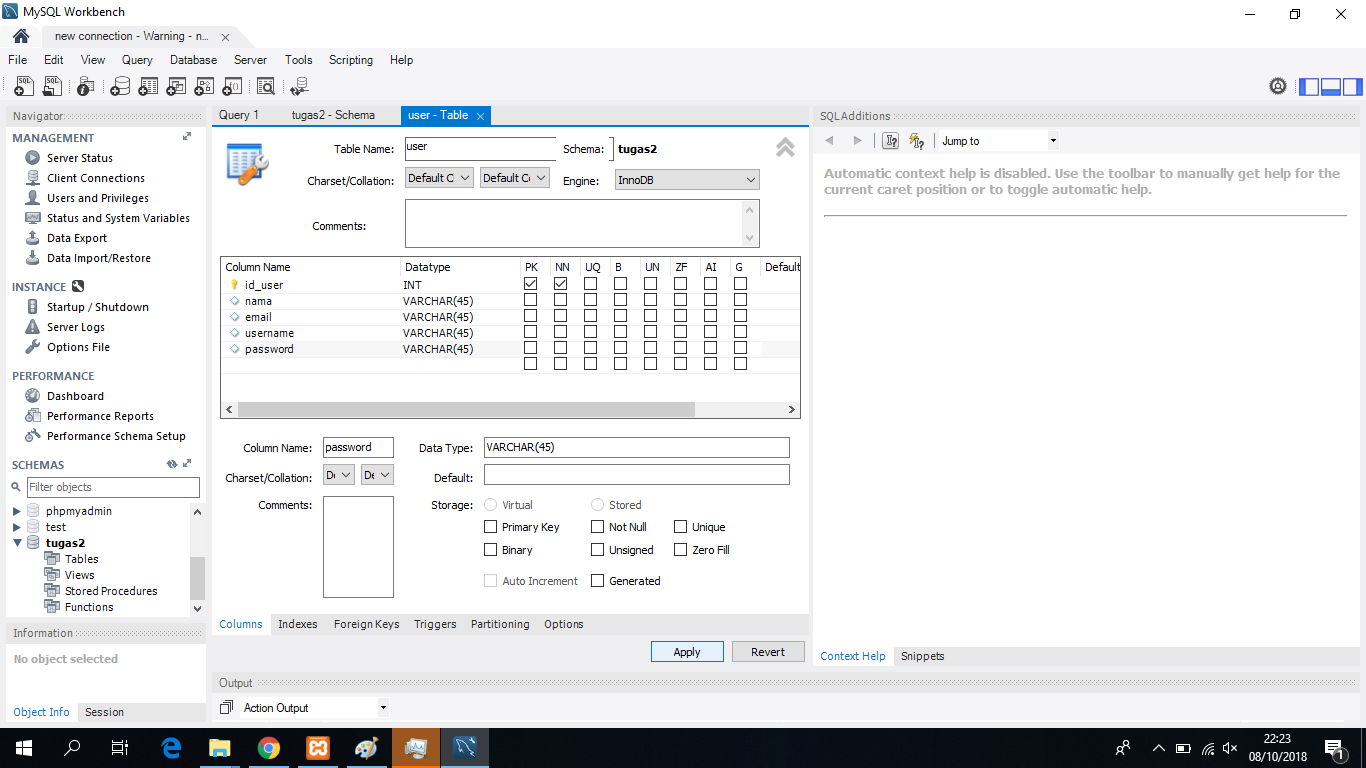Open the inspector for selected object
The image size is (1366, 768).
click(x=86, y=86)
